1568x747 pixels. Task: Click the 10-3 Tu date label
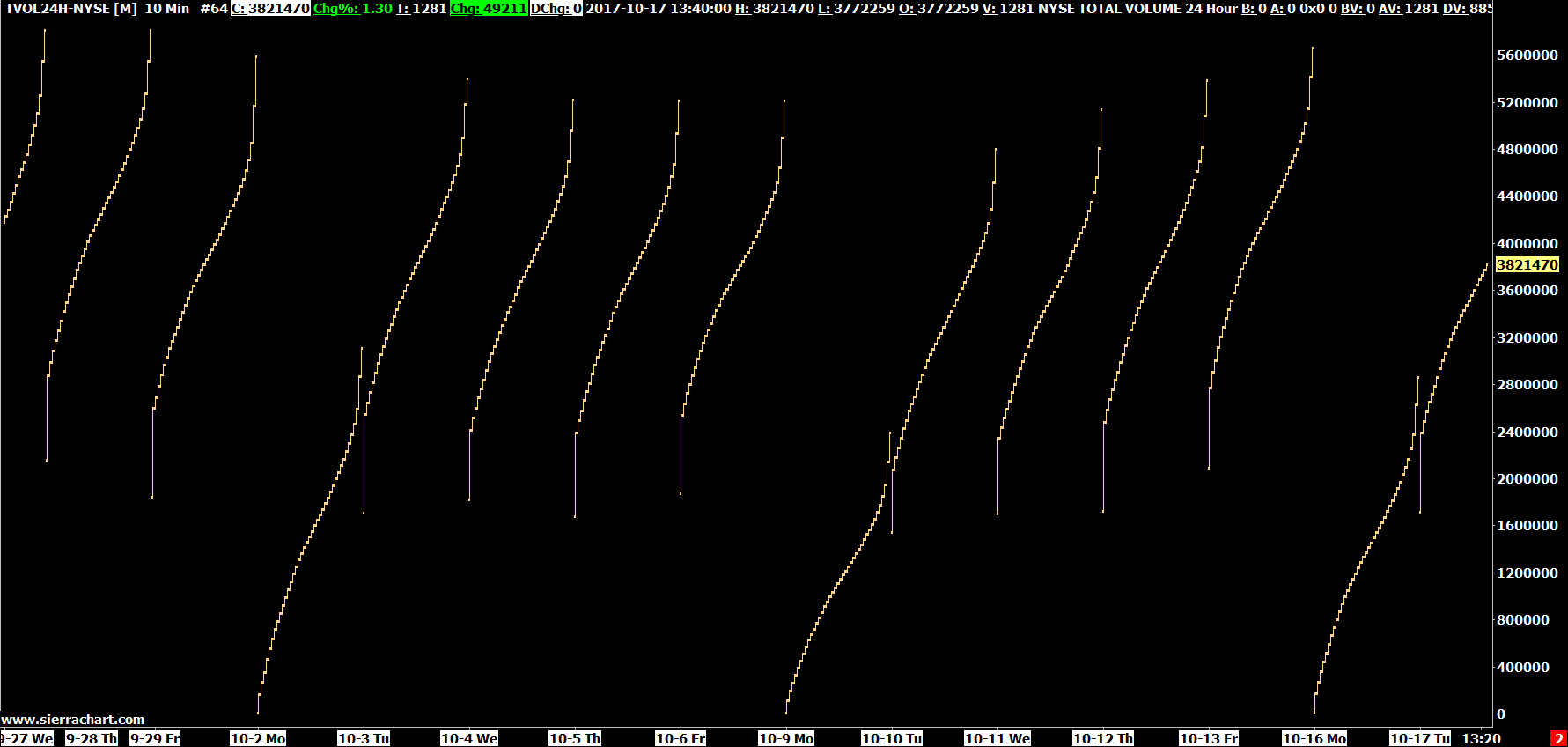pyautogui.click(x=364, y=738)
